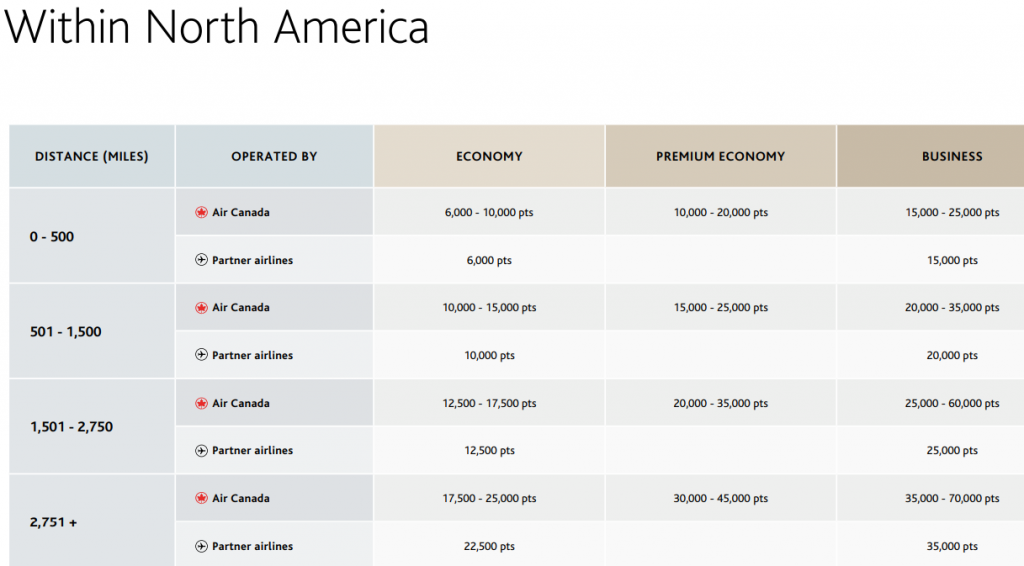Click the 35,000 - 70,000 pts business cell
This screenshot has height=566, width=1024.
951,499
